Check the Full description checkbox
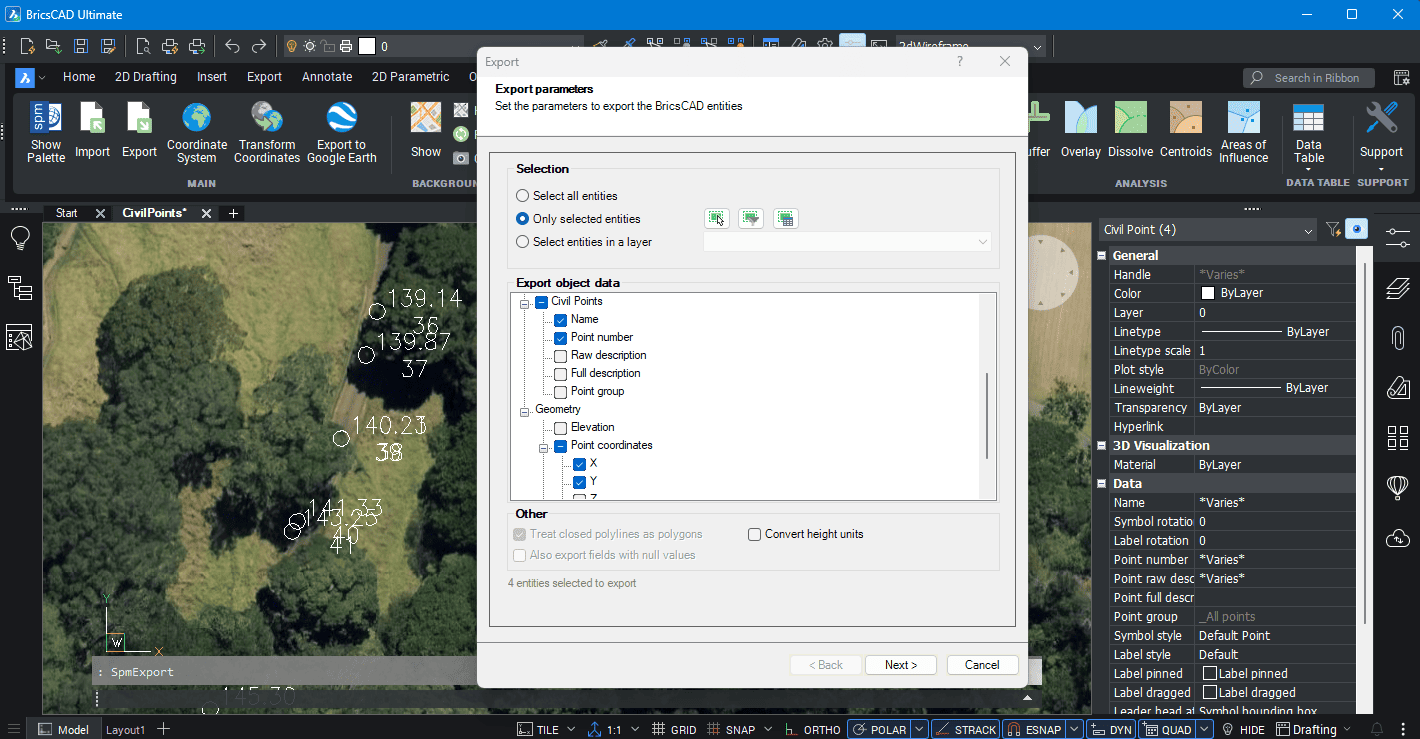 click(561, 374)
